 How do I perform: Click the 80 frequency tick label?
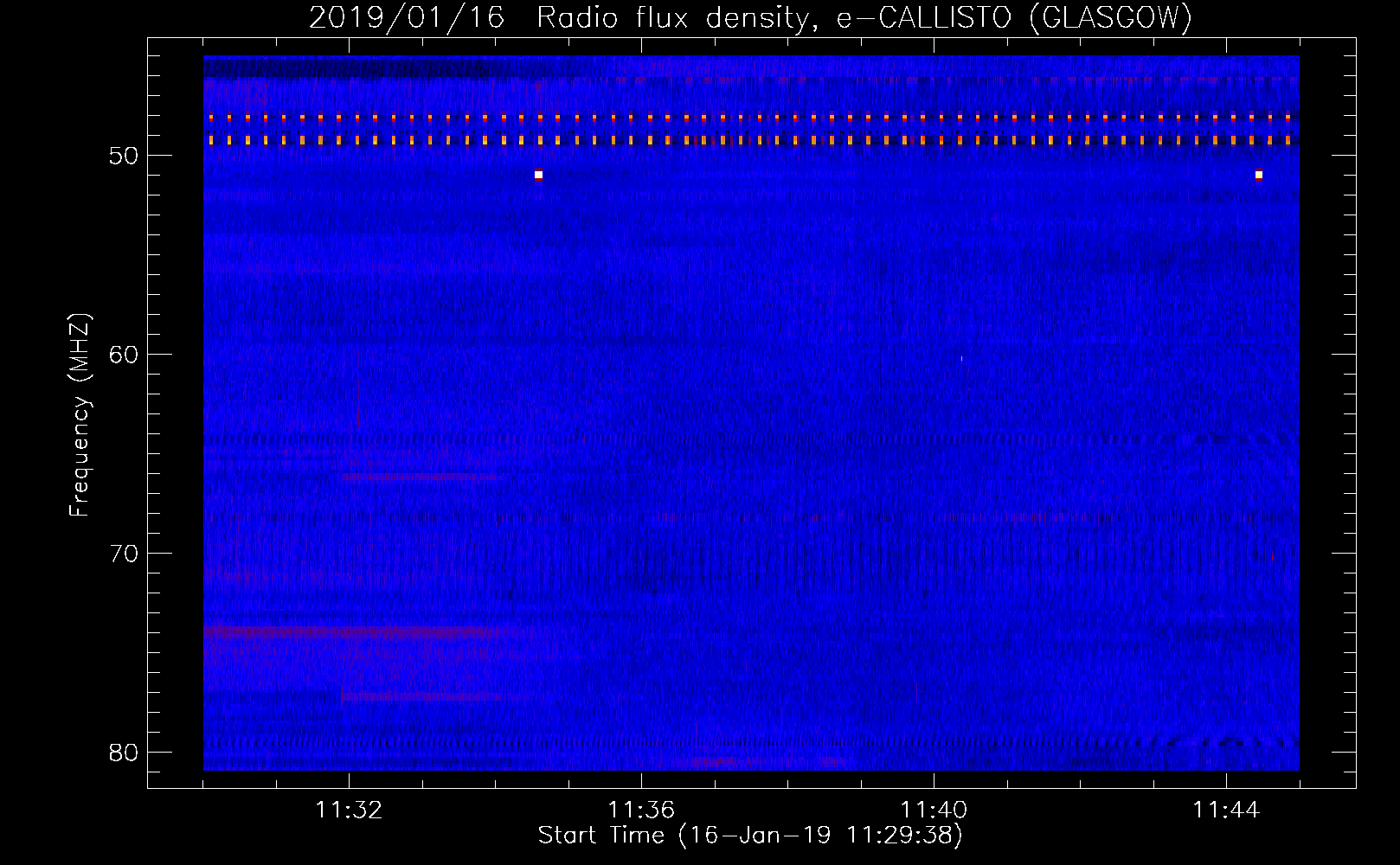[x=125, y=753]
